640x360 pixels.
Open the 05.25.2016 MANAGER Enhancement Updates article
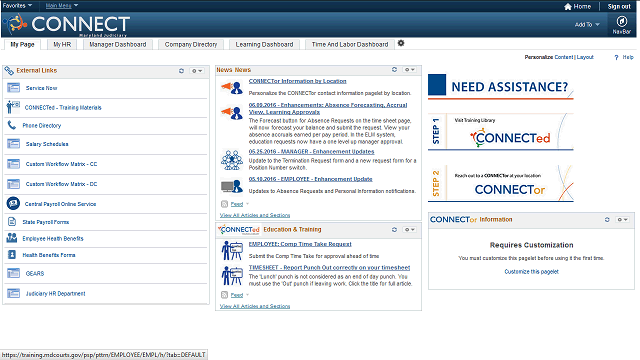pyautogui.click(x=311, y=151)
